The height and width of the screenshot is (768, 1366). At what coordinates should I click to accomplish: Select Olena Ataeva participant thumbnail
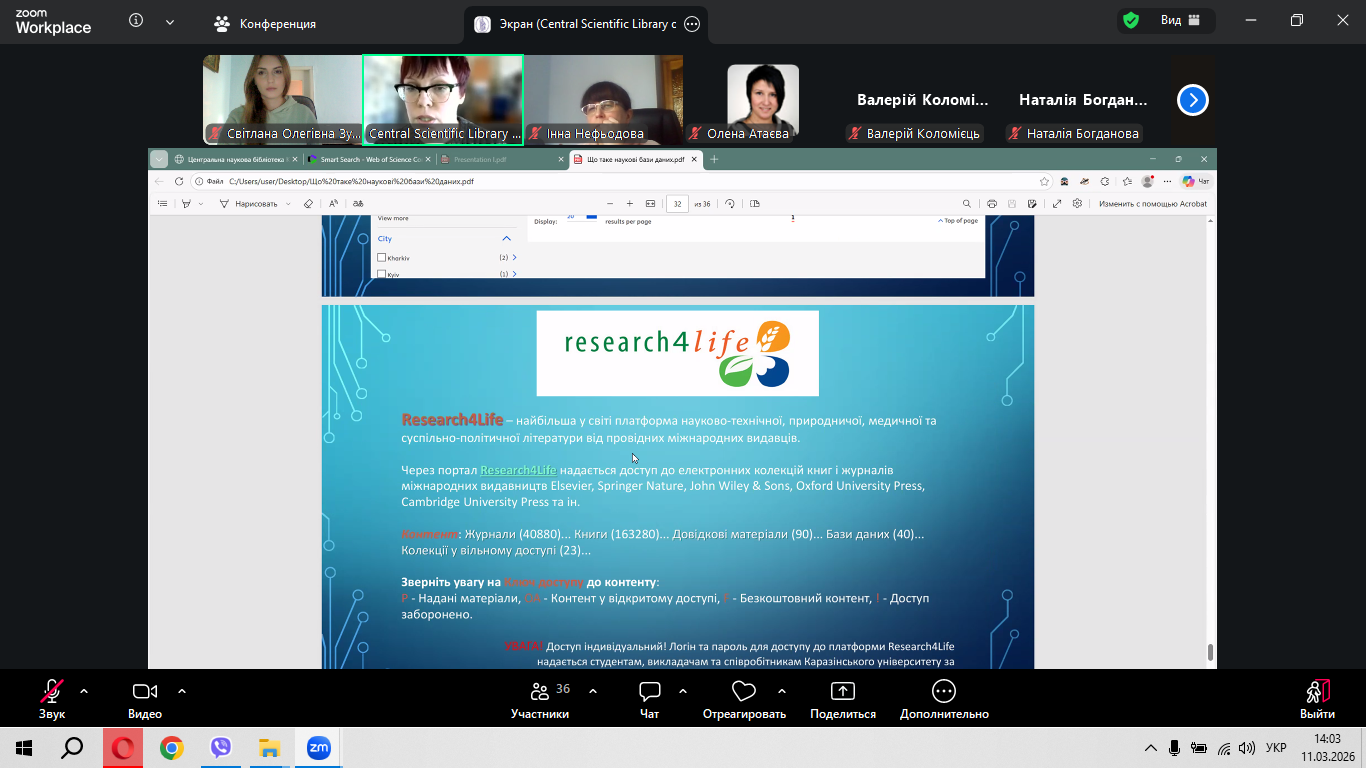762,98
